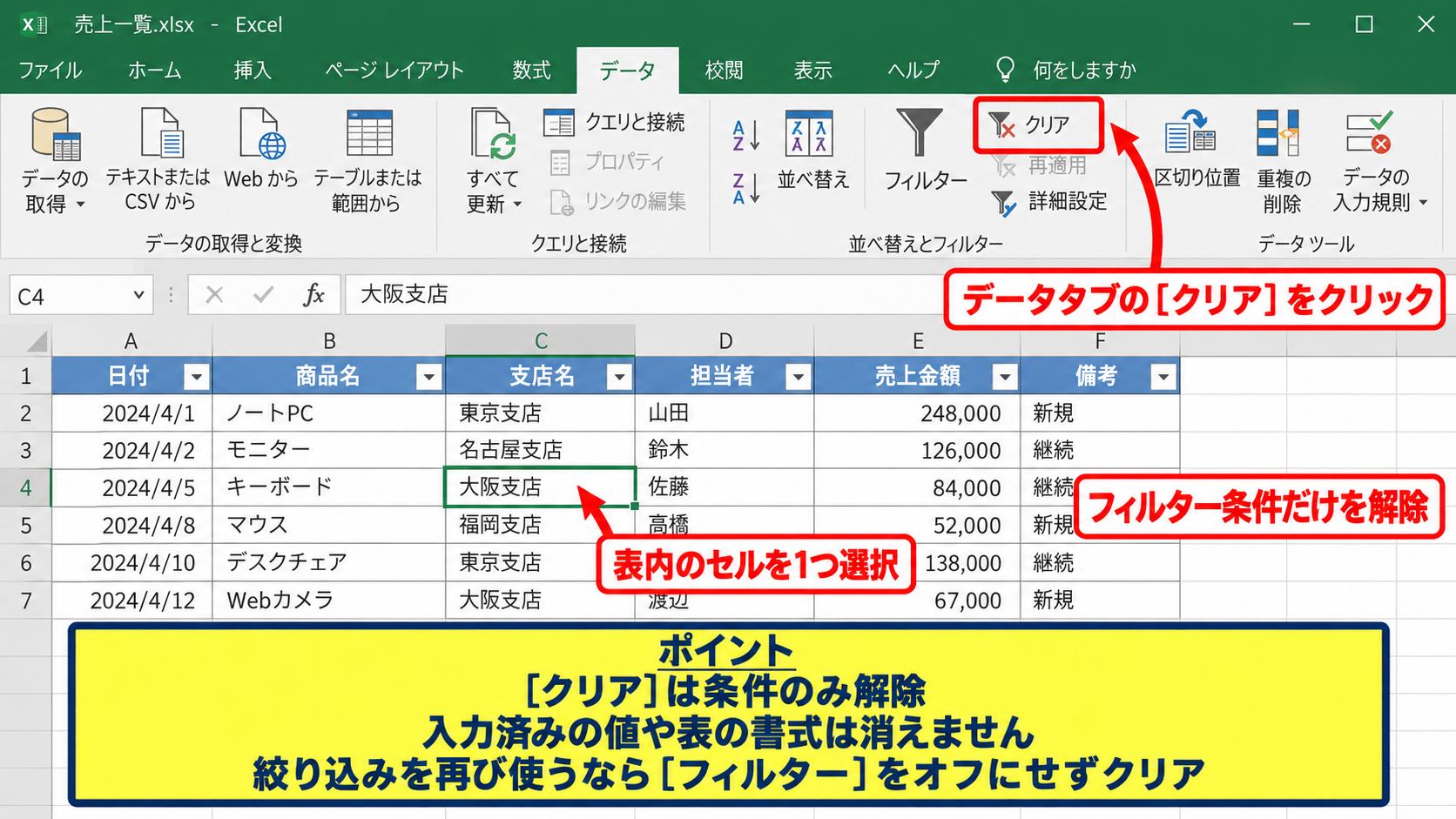Click cell containing ノートPC
Viewport: 1456px width, 819px height.
(329, 413)
